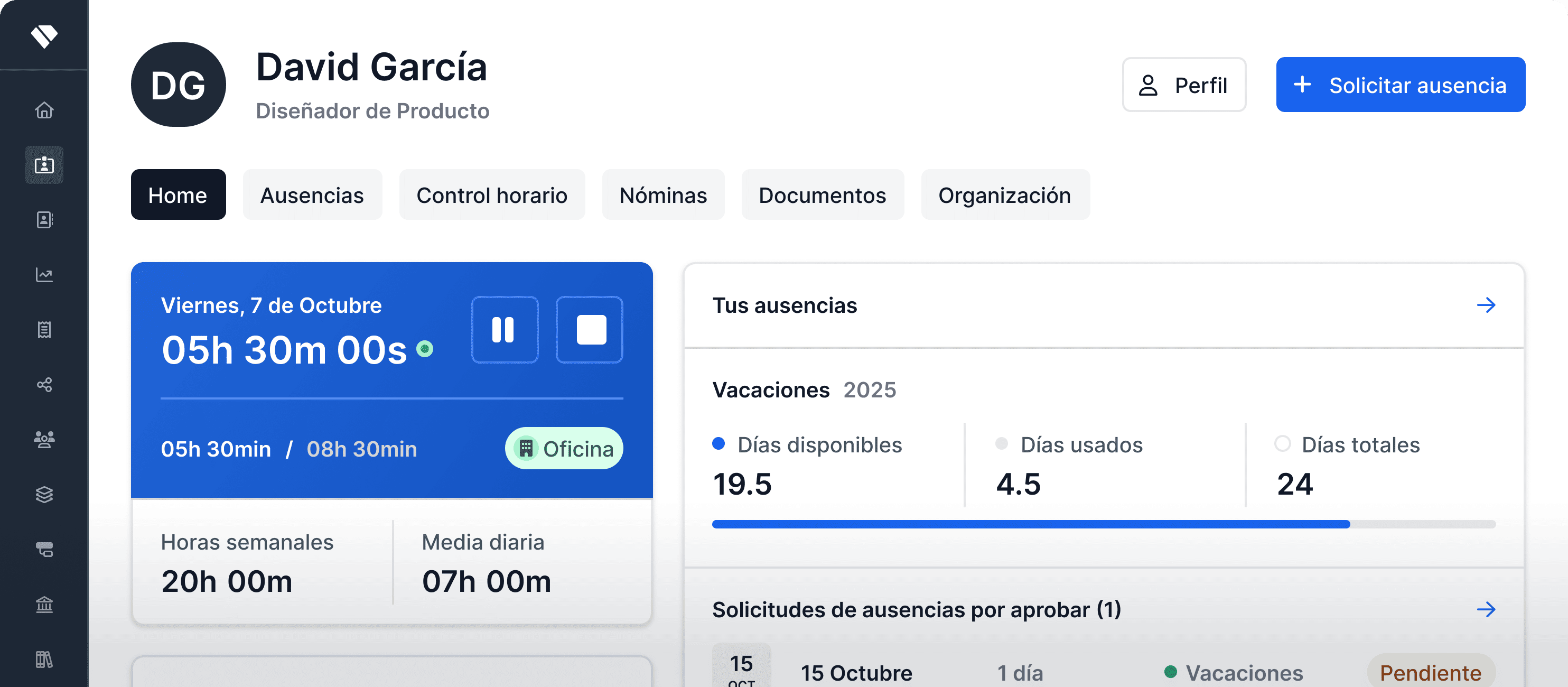Click the vacation days progress bar
The height and width of the screenshot is (687, 1568).
pos(1103,524)
